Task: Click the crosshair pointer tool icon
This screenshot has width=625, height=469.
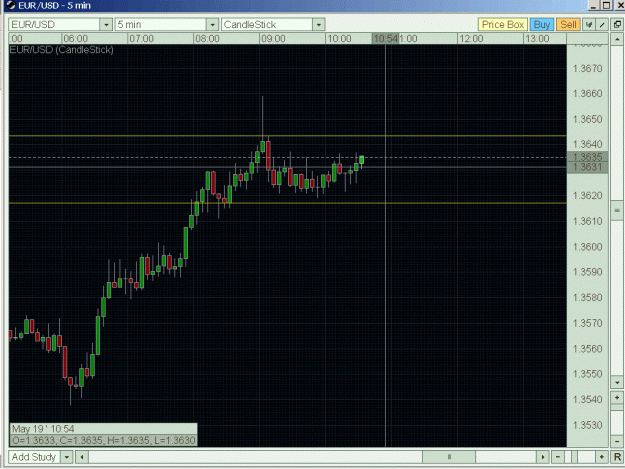Action: pyautogui.click(x=589, y=25)
